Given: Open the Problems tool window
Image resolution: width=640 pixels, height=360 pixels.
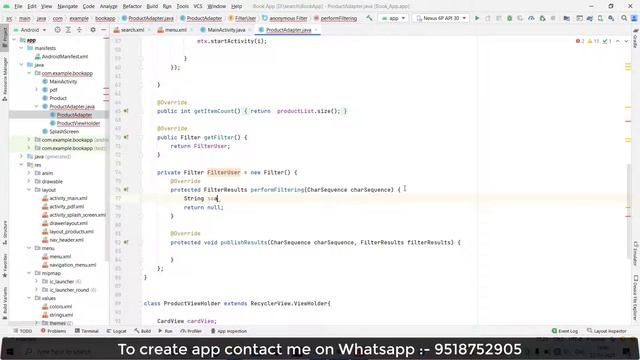Looking at the screenshot, I should [x=53, y=331].
